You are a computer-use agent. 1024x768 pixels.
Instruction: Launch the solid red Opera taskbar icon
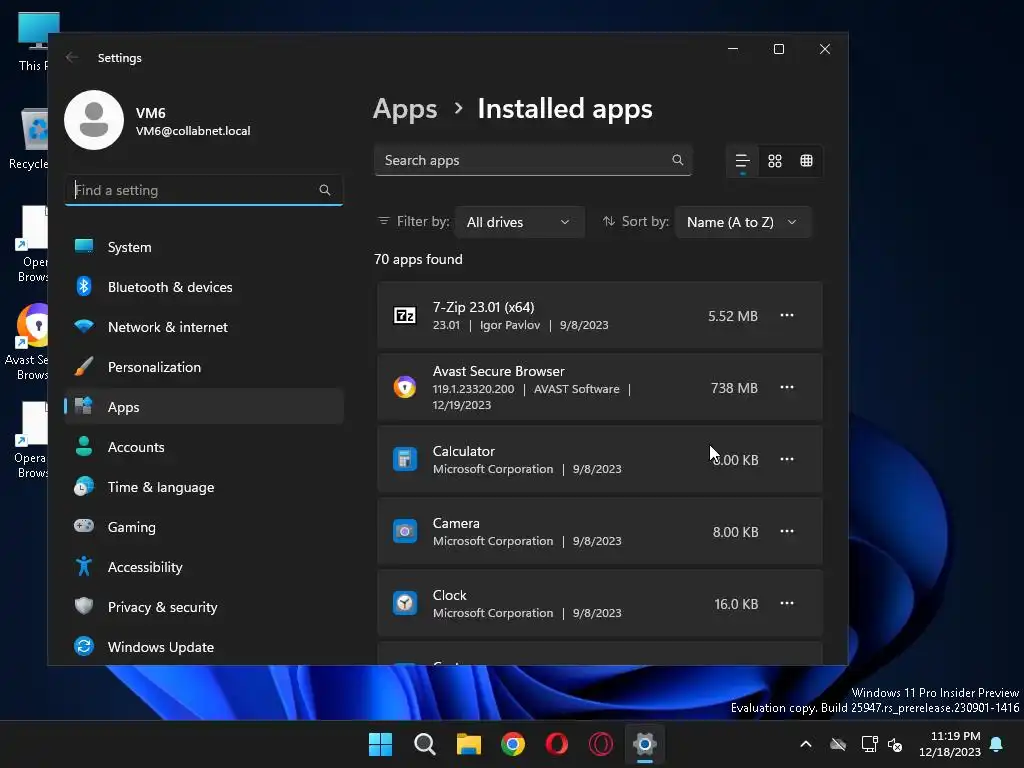click(556, 744)
